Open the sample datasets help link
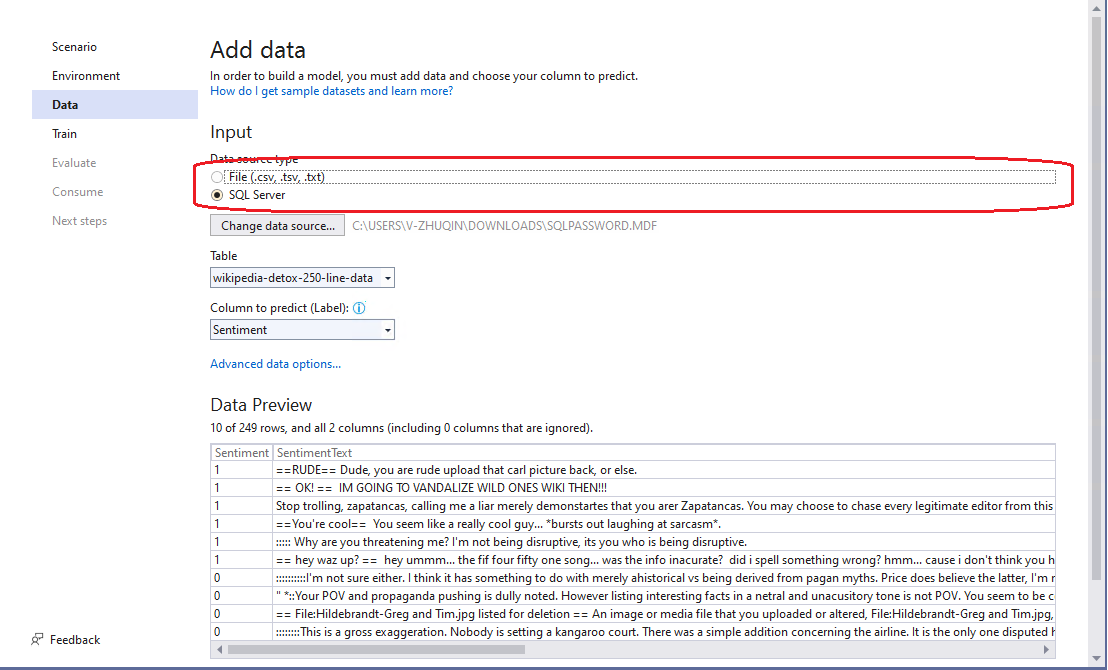 click(330, 90)
